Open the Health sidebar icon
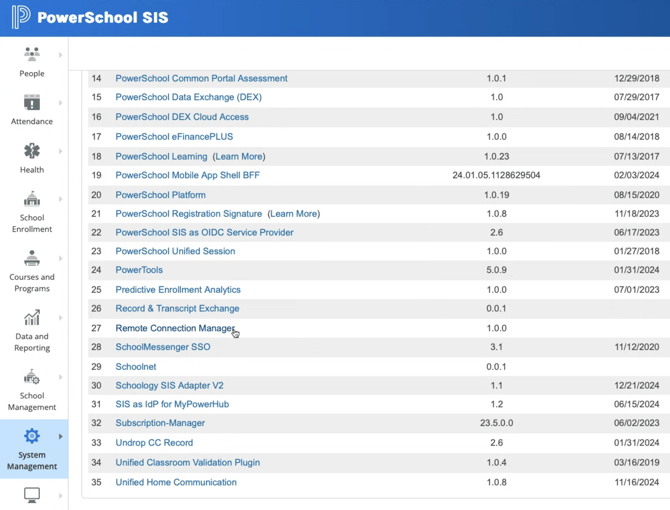 [32, 151]
